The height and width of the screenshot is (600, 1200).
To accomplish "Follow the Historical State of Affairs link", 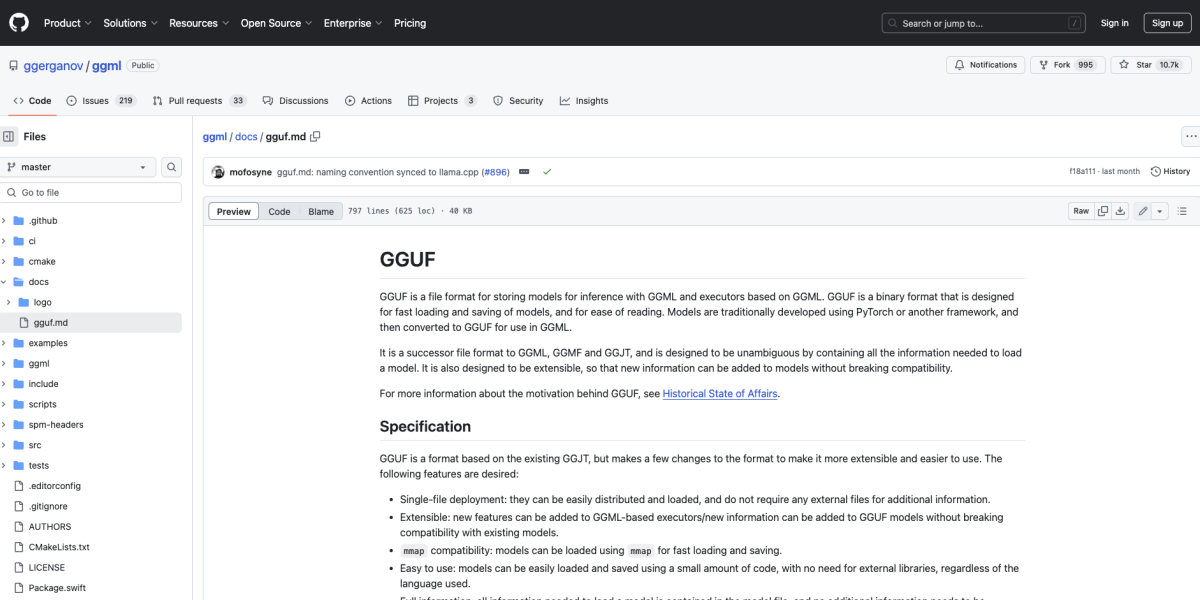I will (719, 393).
